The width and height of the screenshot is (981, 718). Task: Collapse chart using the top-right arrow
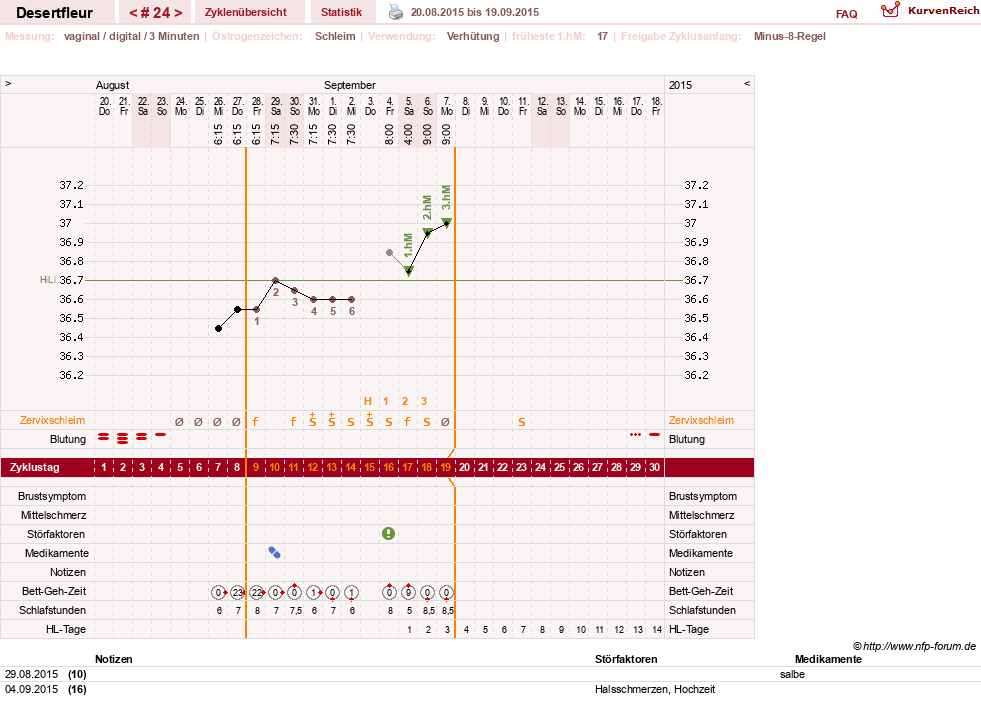tap(746, 83)
